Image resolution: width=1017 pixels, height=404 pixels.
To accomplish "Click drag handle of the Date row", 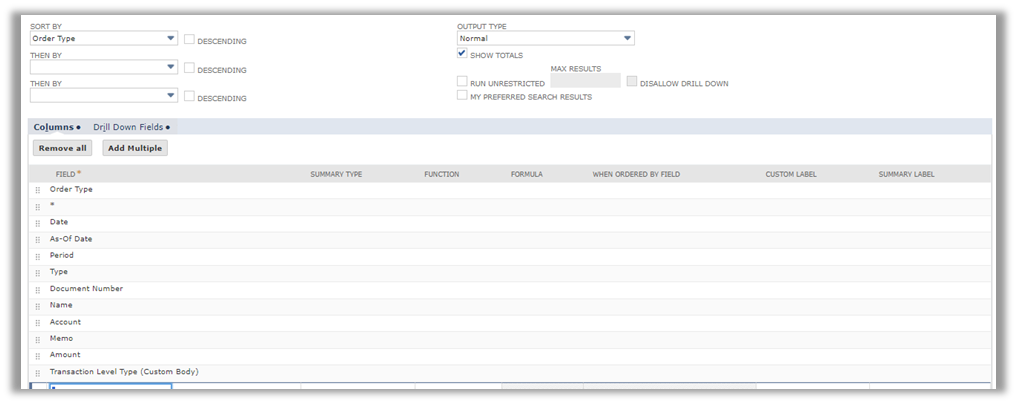I will point(38,224).
